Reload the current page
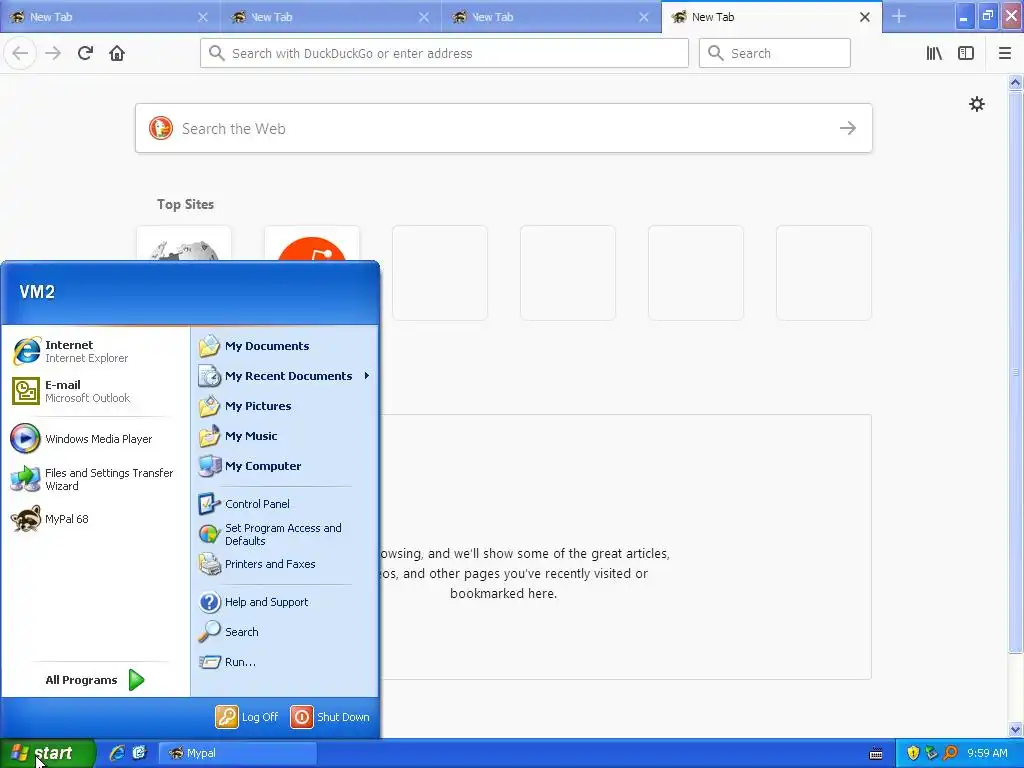The image size is (1024, 768). 85,54
